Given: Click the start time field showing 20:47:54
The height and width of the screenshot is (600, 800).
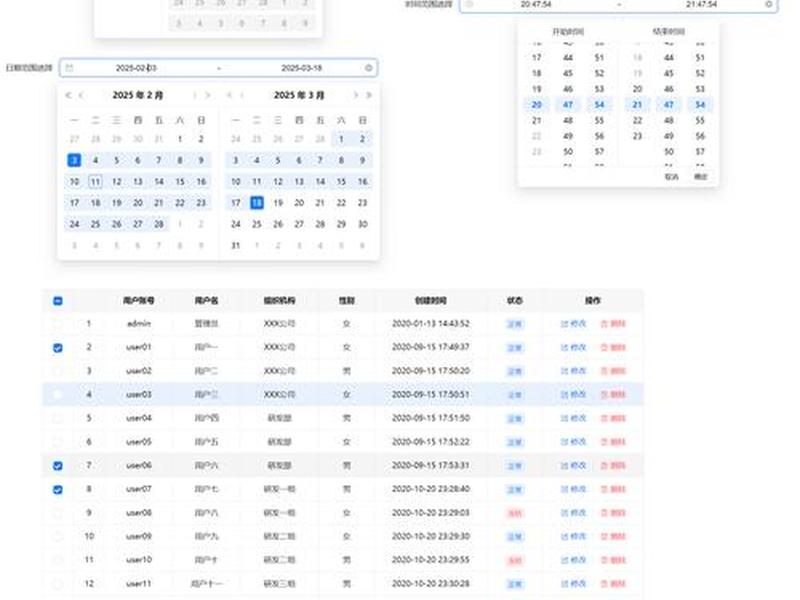Looking at the screenshot, I should click(536, 4).
